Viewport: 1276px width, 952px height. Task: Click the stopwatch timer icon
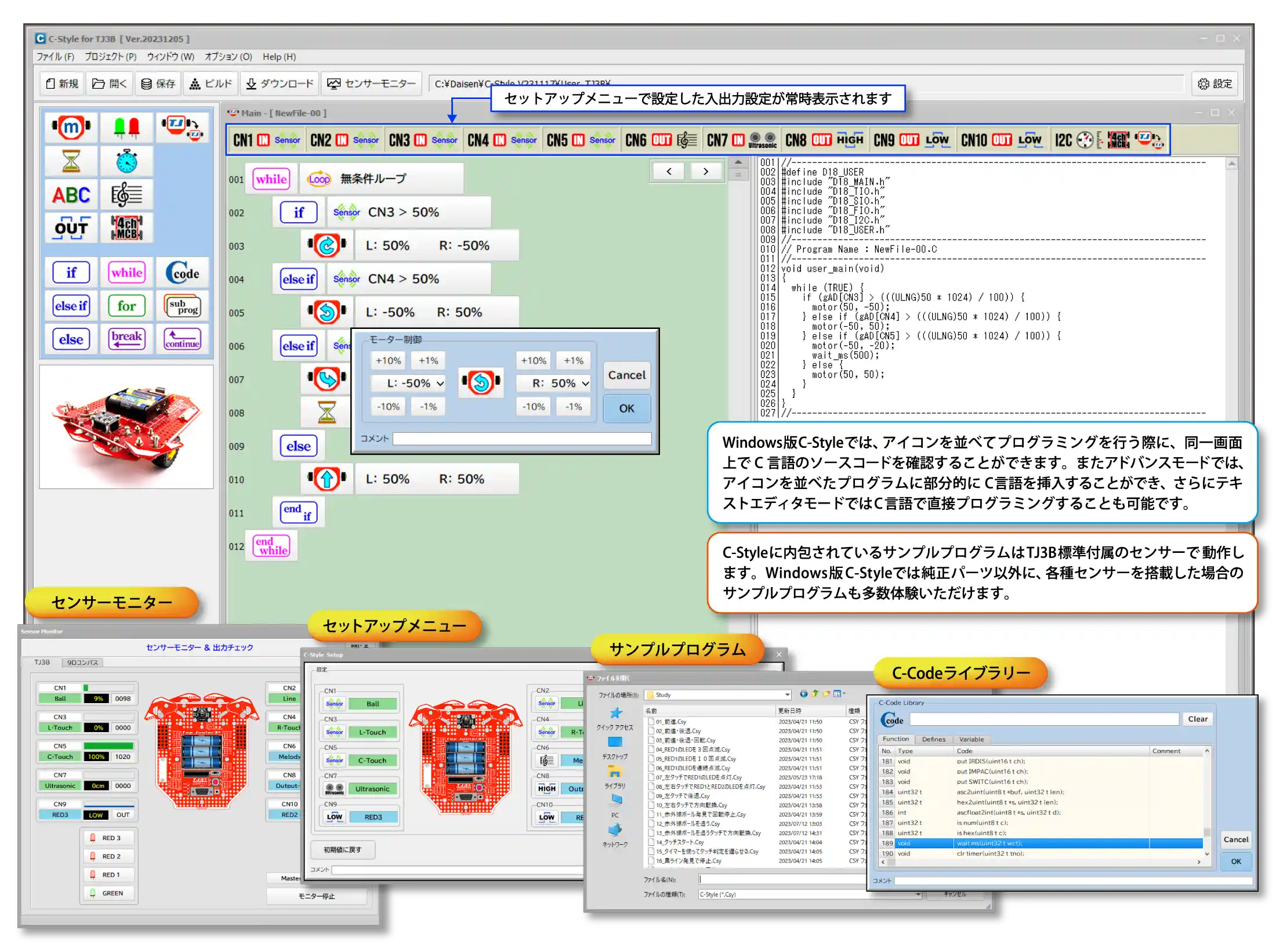126,161
